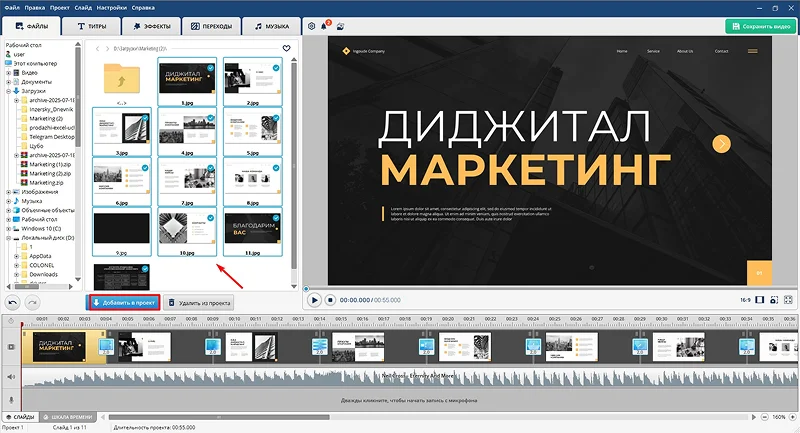Click the timeline horizontal scrollbar
Screen dimensions: 800x433
click(x=219, y=417)
